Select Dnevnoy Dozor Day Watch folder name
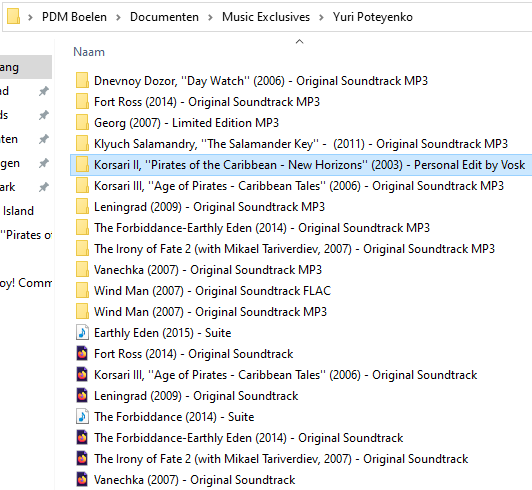532x490 pixels. [261, 81]
